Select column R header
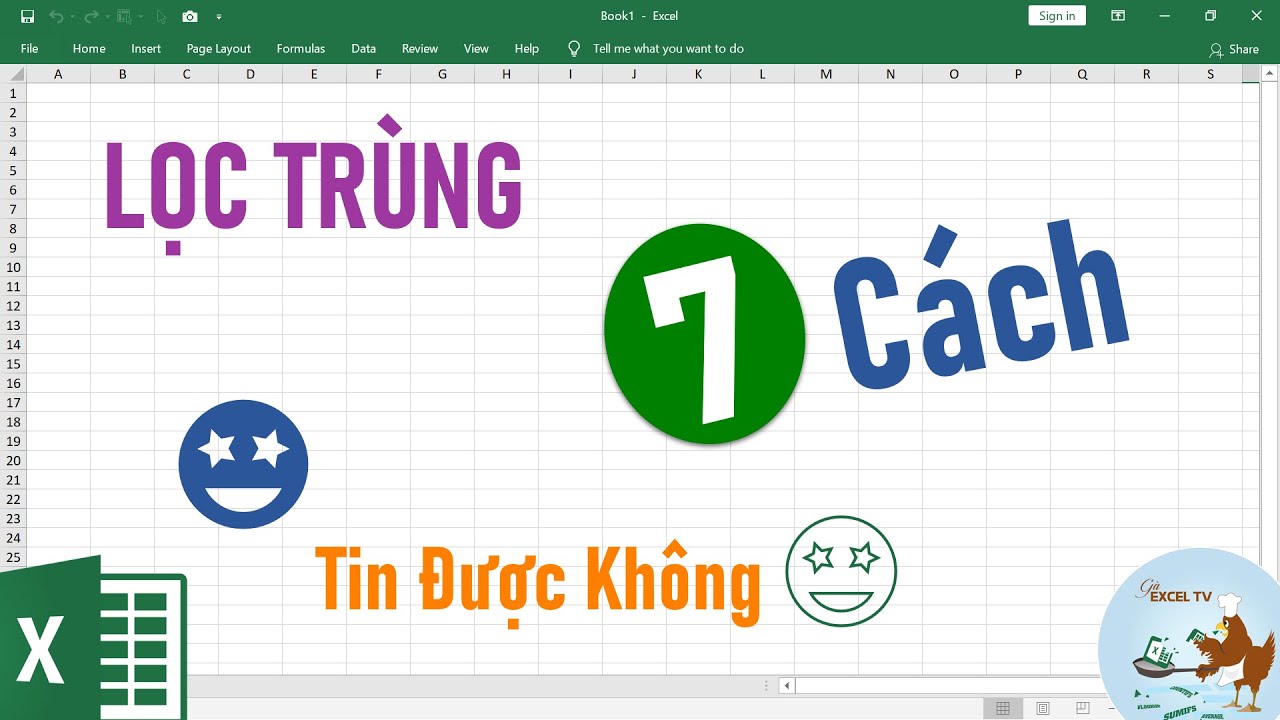This screenshot has height=720, width=1280. click(x=1146, y=74)
